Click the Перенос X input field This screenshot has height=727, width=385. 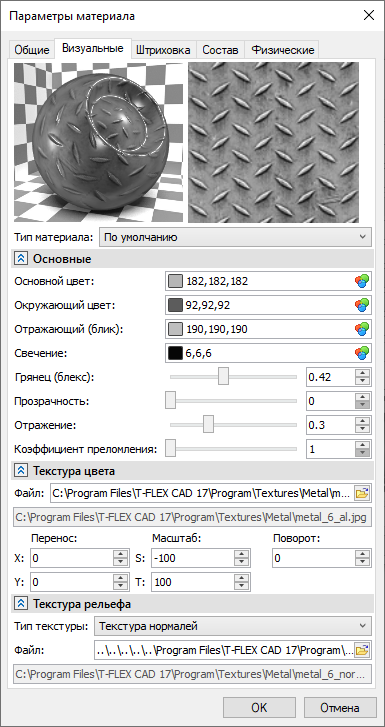pyautogui.click(x=72, y=558)
